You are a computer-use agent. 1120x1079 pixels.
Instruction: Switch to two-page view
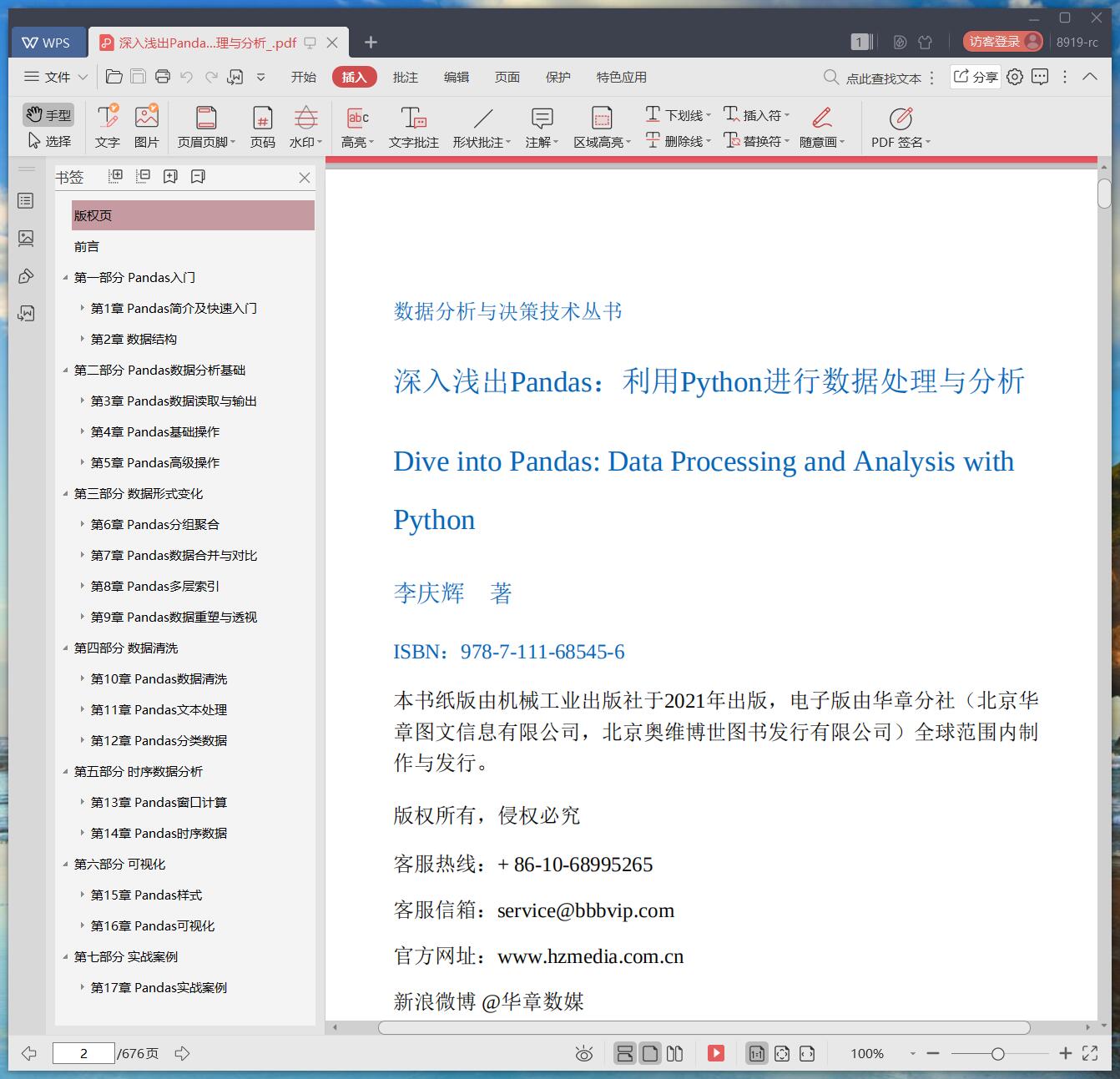pos(675,1053)
